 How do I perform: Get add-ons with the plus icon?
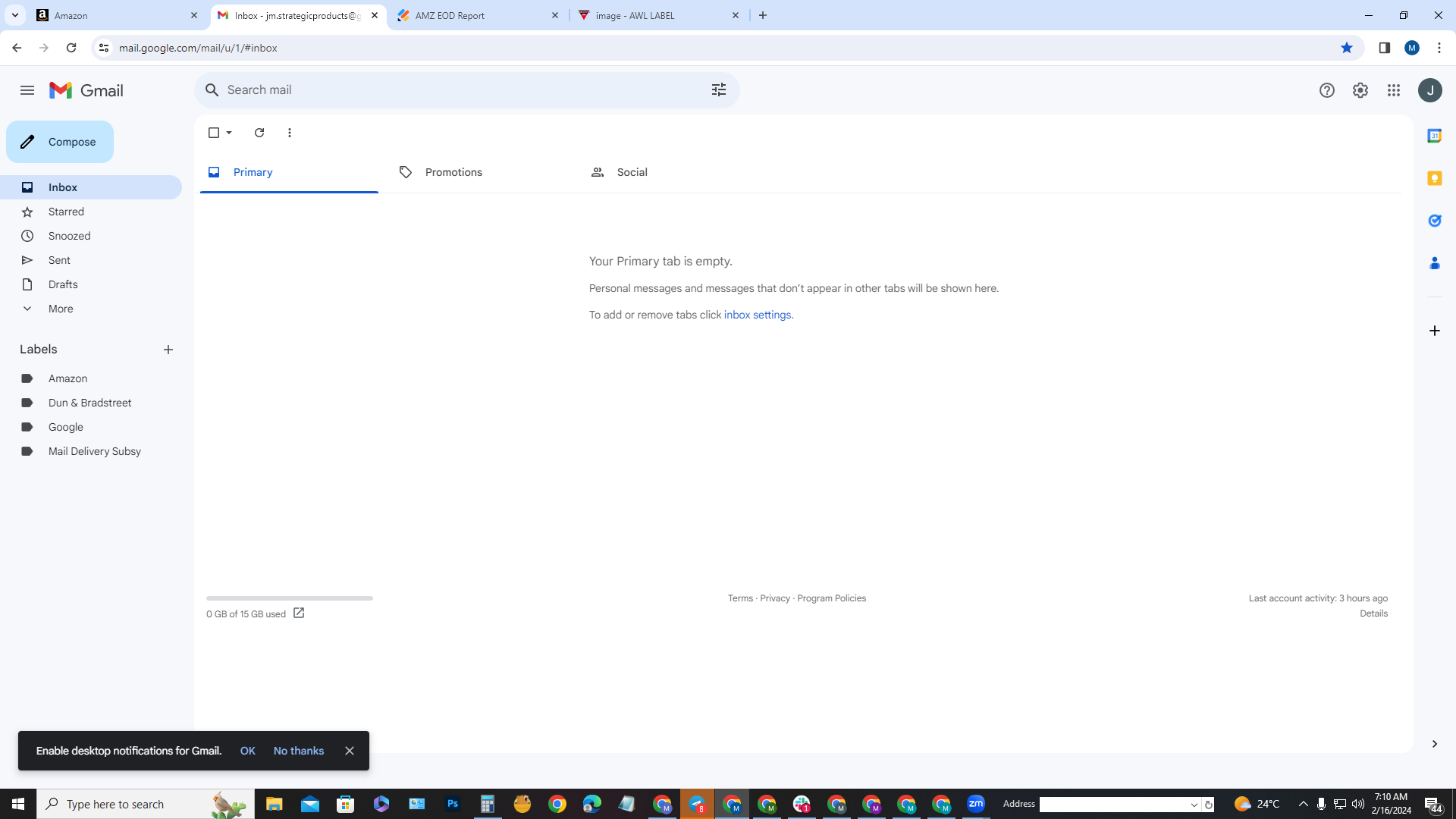(x=1435, y=331)
